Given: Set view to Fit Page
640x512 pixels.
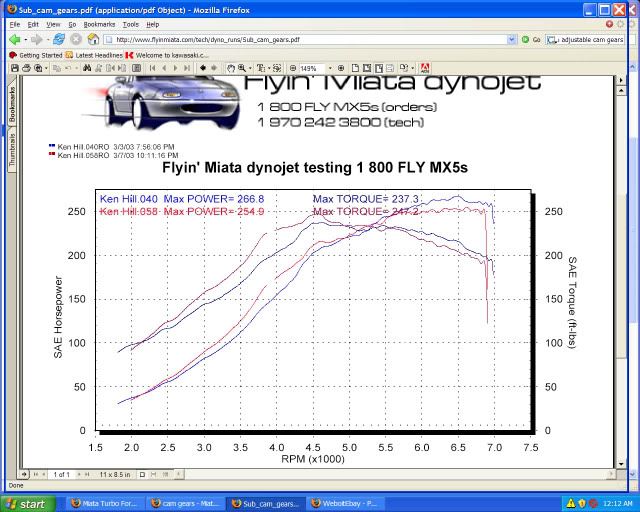Looking at the screenshot, I should (367, 68).
